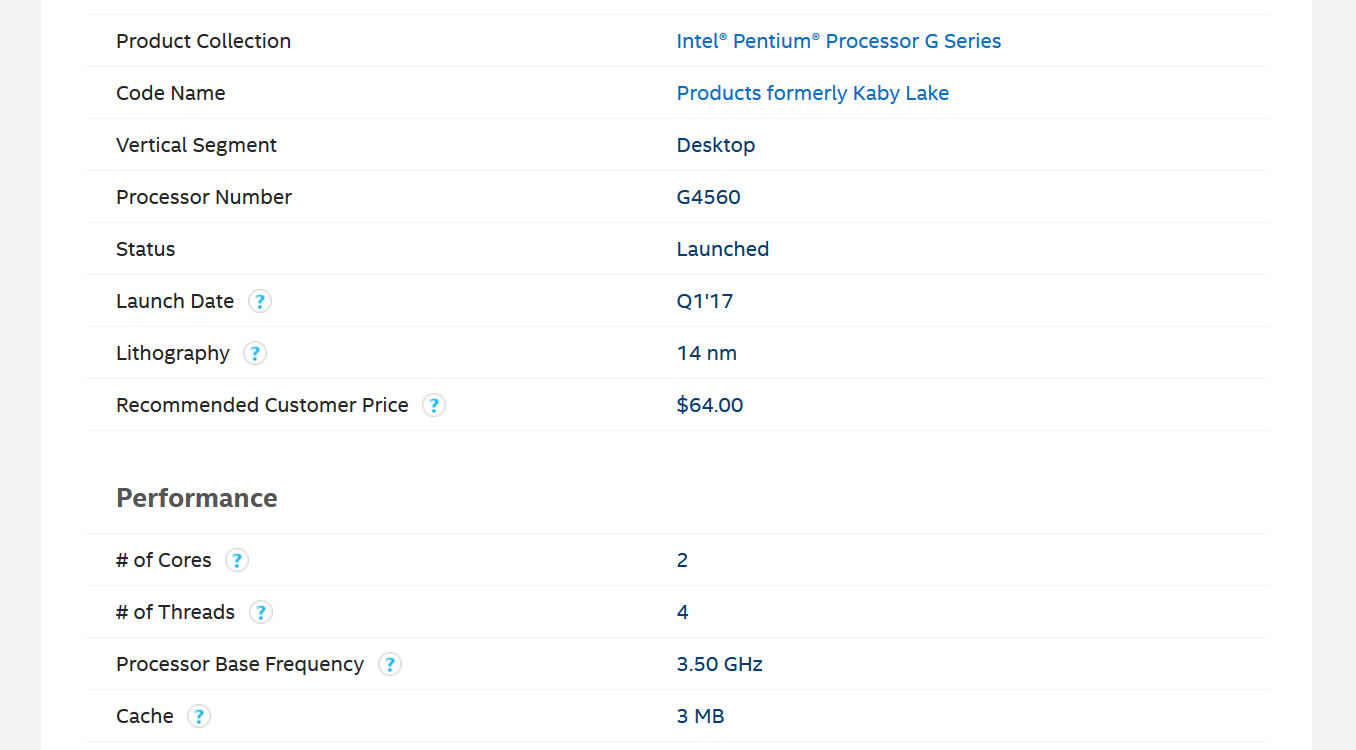The height and width of the screenshot is (750, 1356).
Task: Click the Desktop vertical segment value
Action: click(x=716, y=145)
